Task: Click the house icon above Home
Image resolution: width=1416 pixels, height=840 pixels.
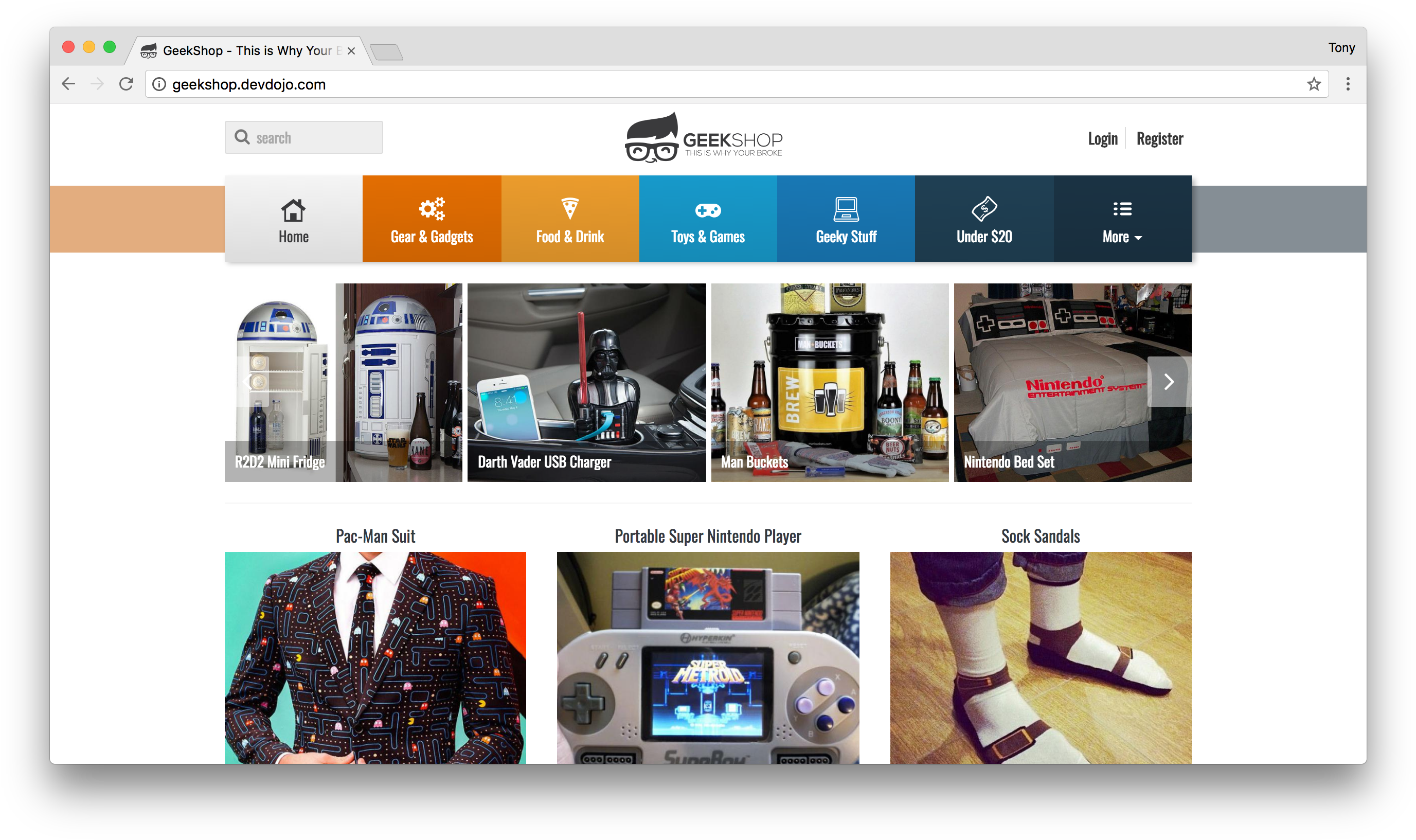Action: (x=293, y=210)
